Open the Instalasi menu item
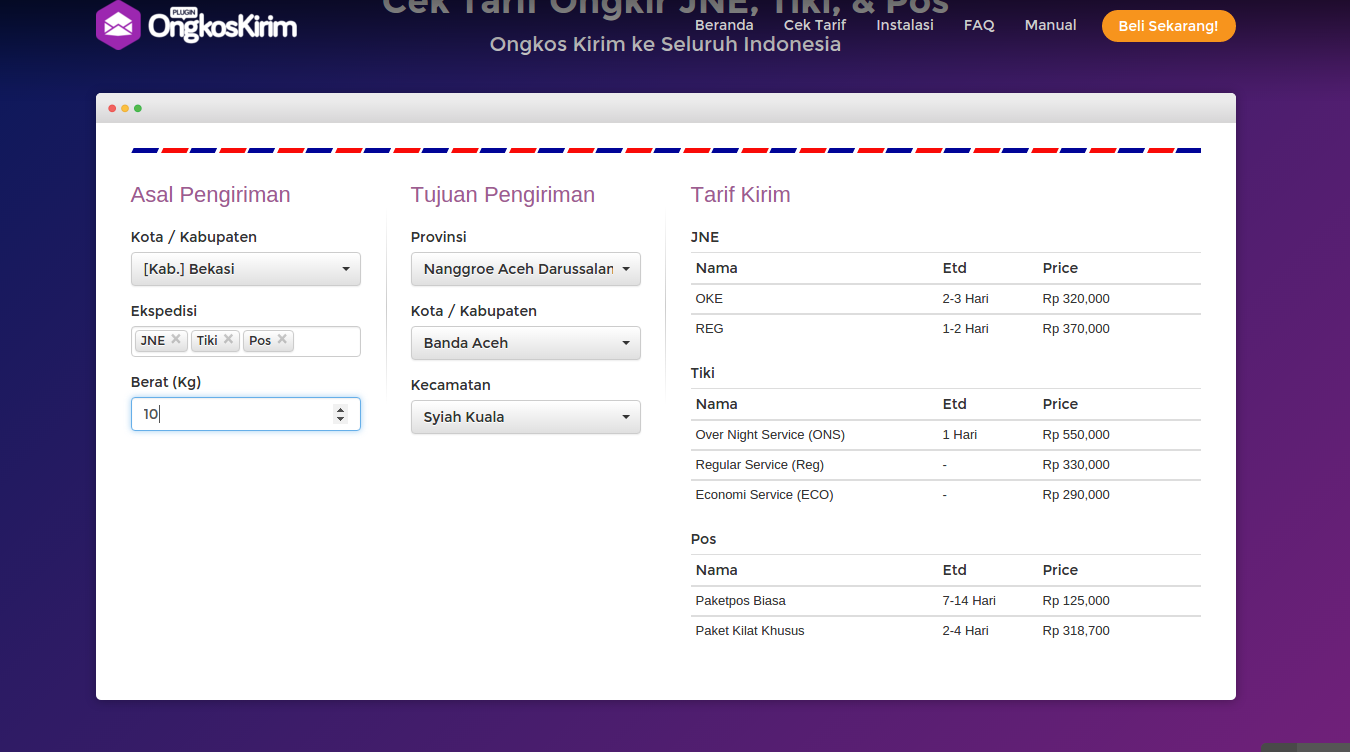1350x752 pixels. pyautogui.click(x=905, y=25)
